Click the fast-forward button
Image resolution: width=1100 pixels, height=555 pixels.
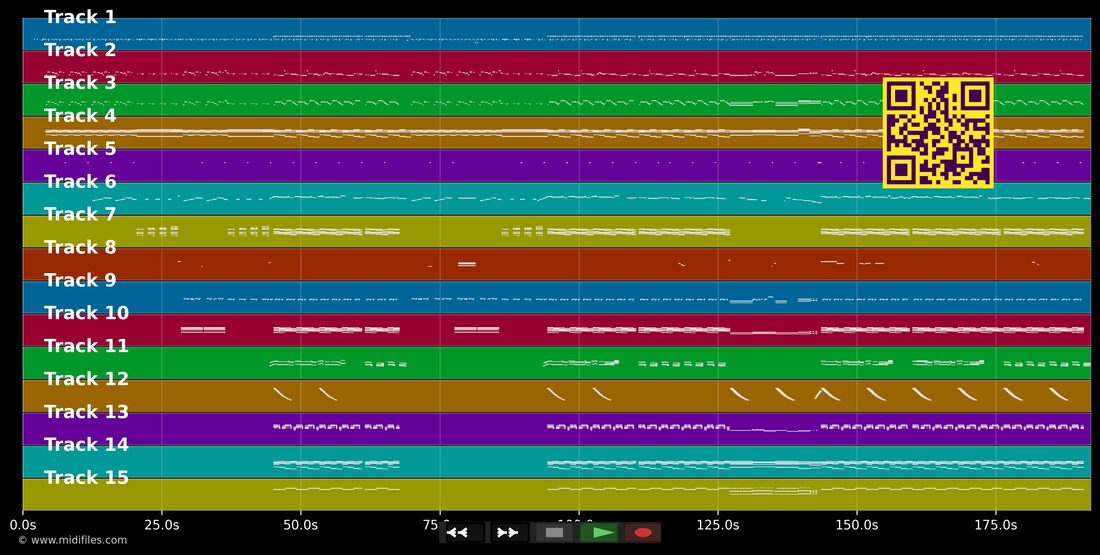[509, 533]
